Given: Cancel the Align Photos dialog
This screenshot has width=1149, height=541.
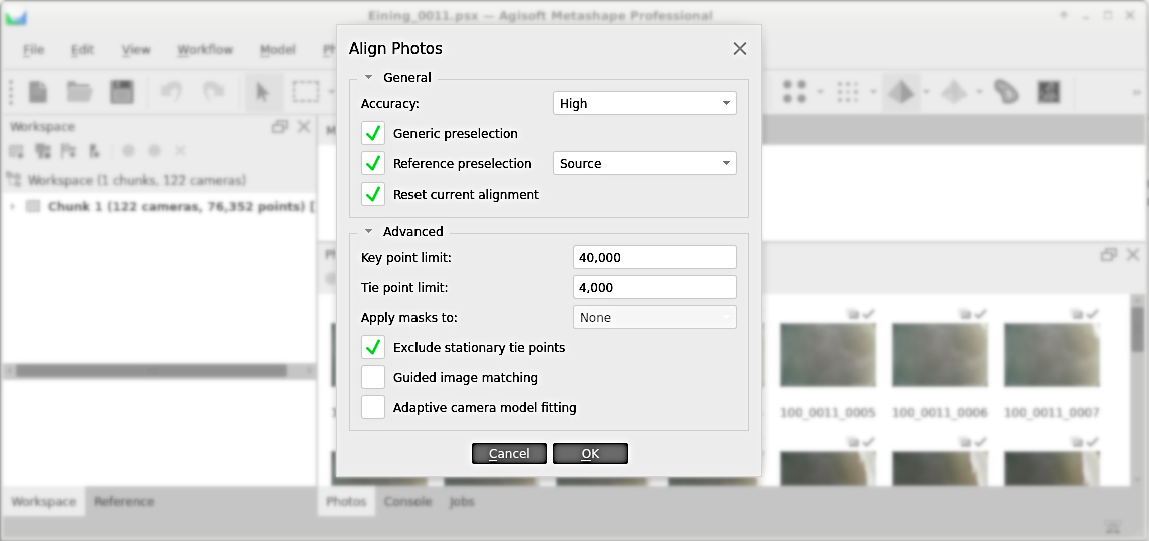Looking at the screenshot, I should pyautogui.click(x=509, y=453).
